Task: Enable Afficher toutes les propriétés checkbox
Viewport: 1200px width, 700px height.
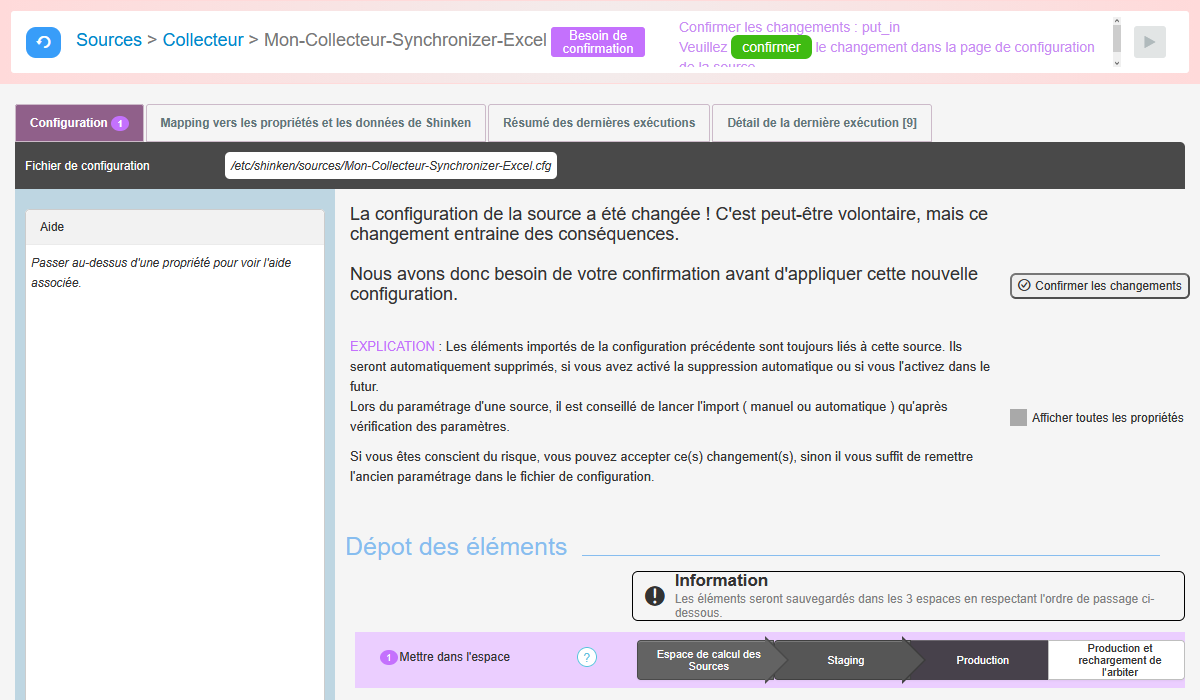Action: coord(1018,418)
